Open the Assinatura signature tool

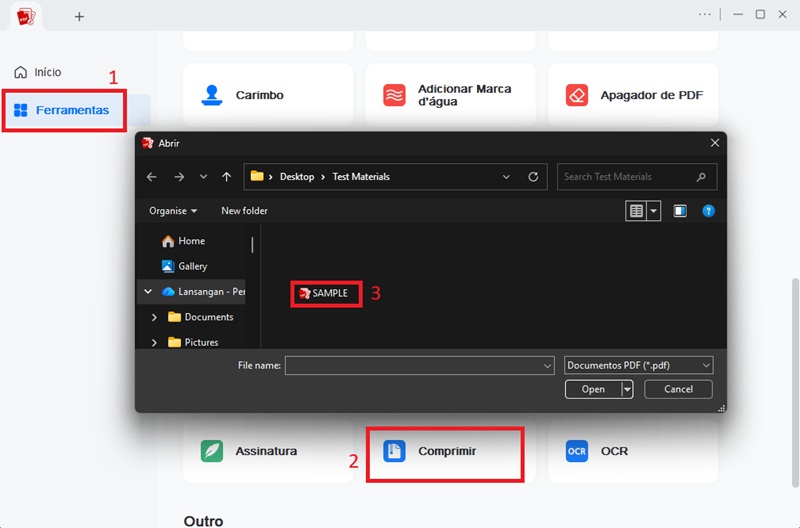click(x=268, y=451)
